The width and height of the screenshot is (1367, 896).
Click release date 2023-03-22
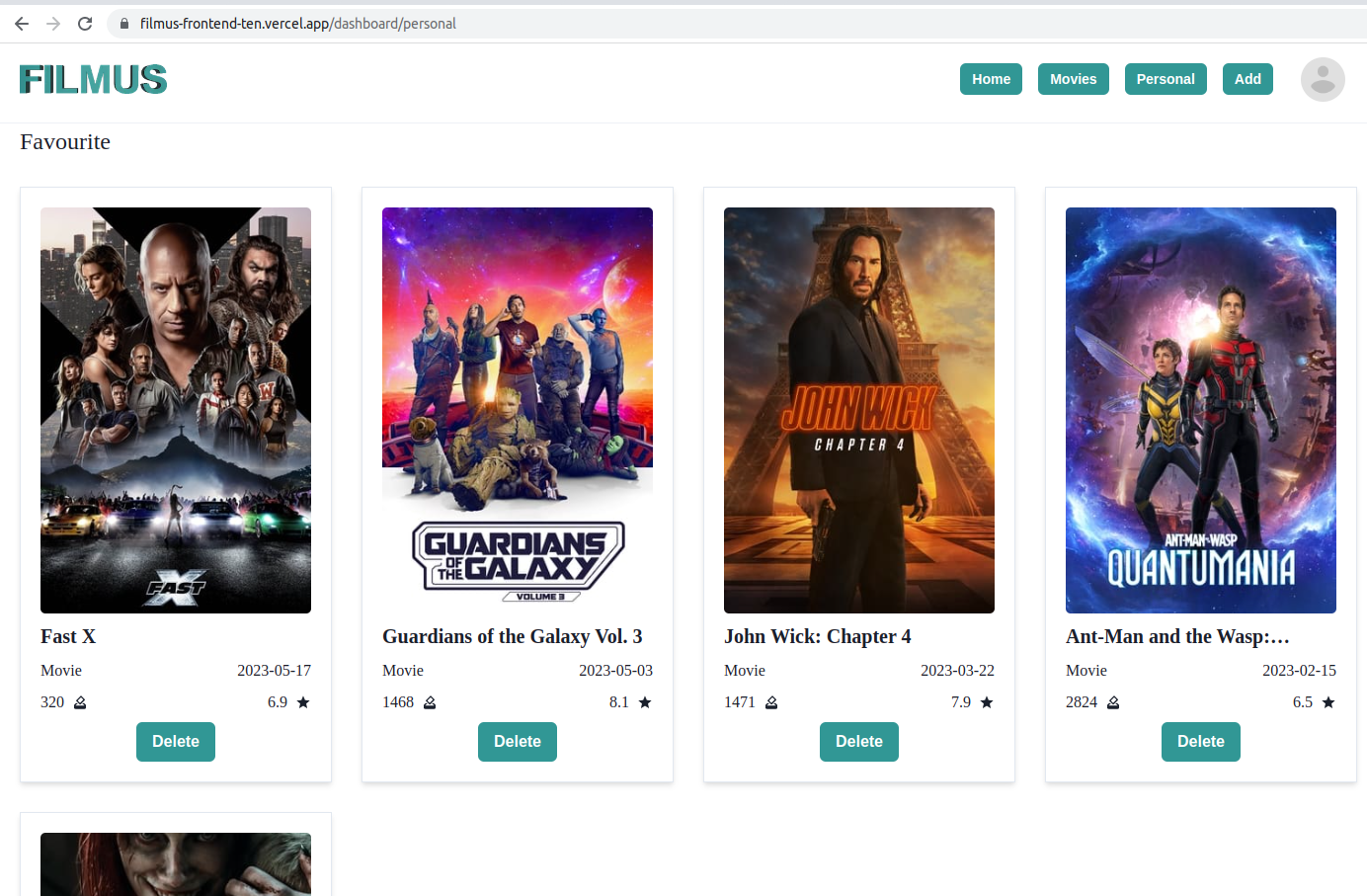point(957,671)
